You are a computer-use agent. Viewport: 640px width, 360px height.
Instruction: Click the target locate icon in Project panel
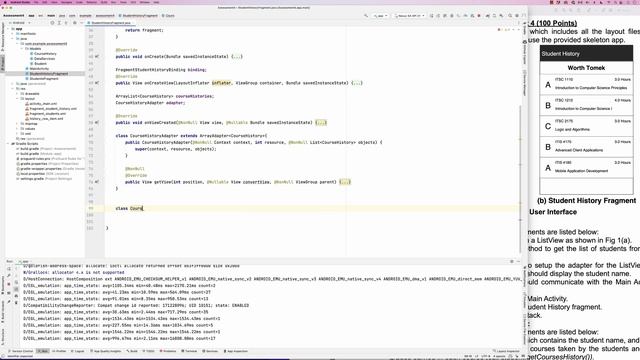pyautogui.click(x=52, y=23)
